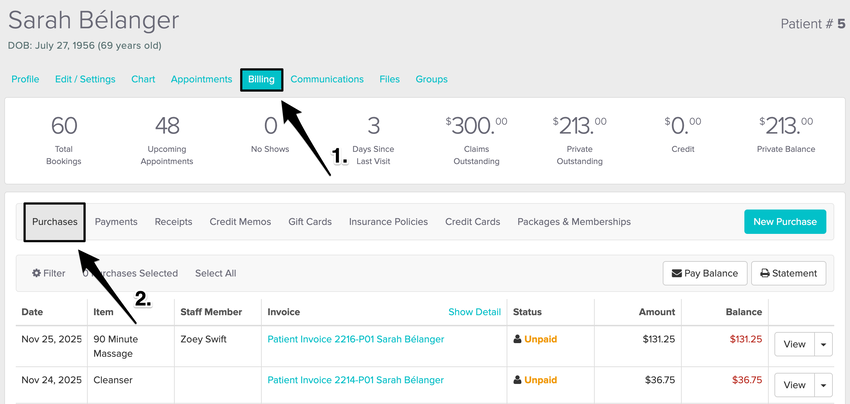The height and width of the screenshot is (404, 850).
Task: Switch to the Chart tab
Action: tap(143, 79)
